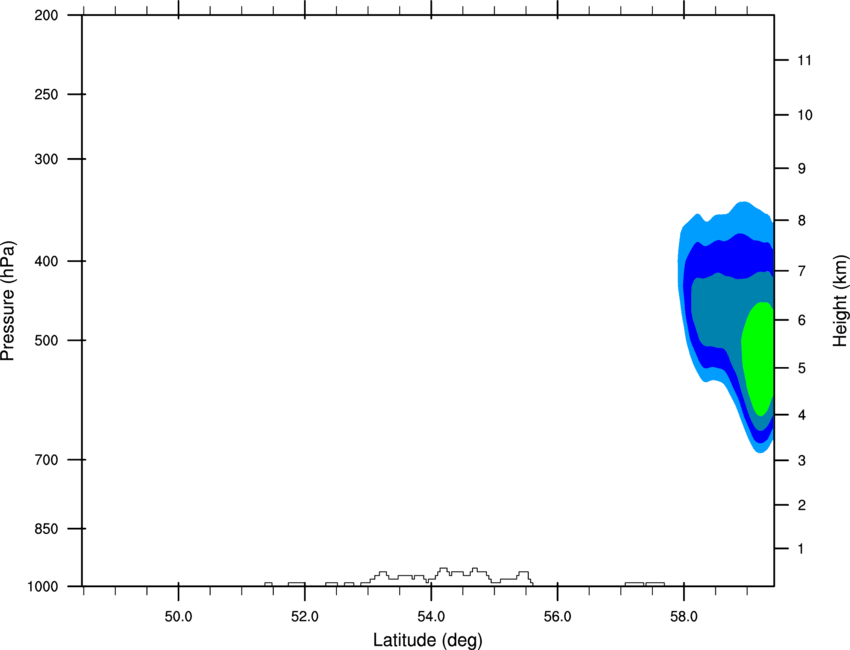Viewport: 850px width, 650px height.
Task: Pick the 8 km height label
Action: [802, 221]
